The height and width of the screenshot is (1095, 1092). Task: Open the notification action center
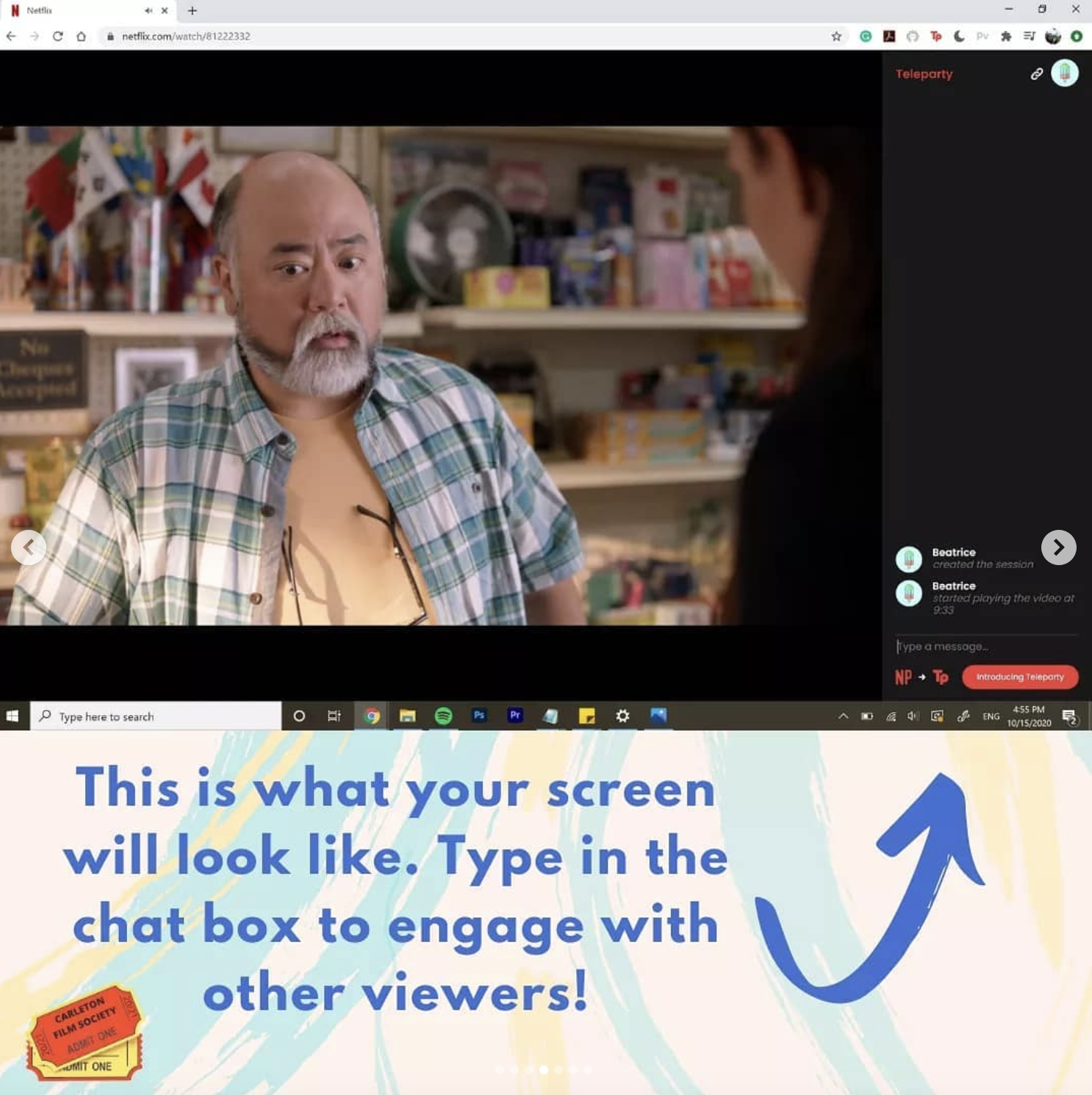1070,717
